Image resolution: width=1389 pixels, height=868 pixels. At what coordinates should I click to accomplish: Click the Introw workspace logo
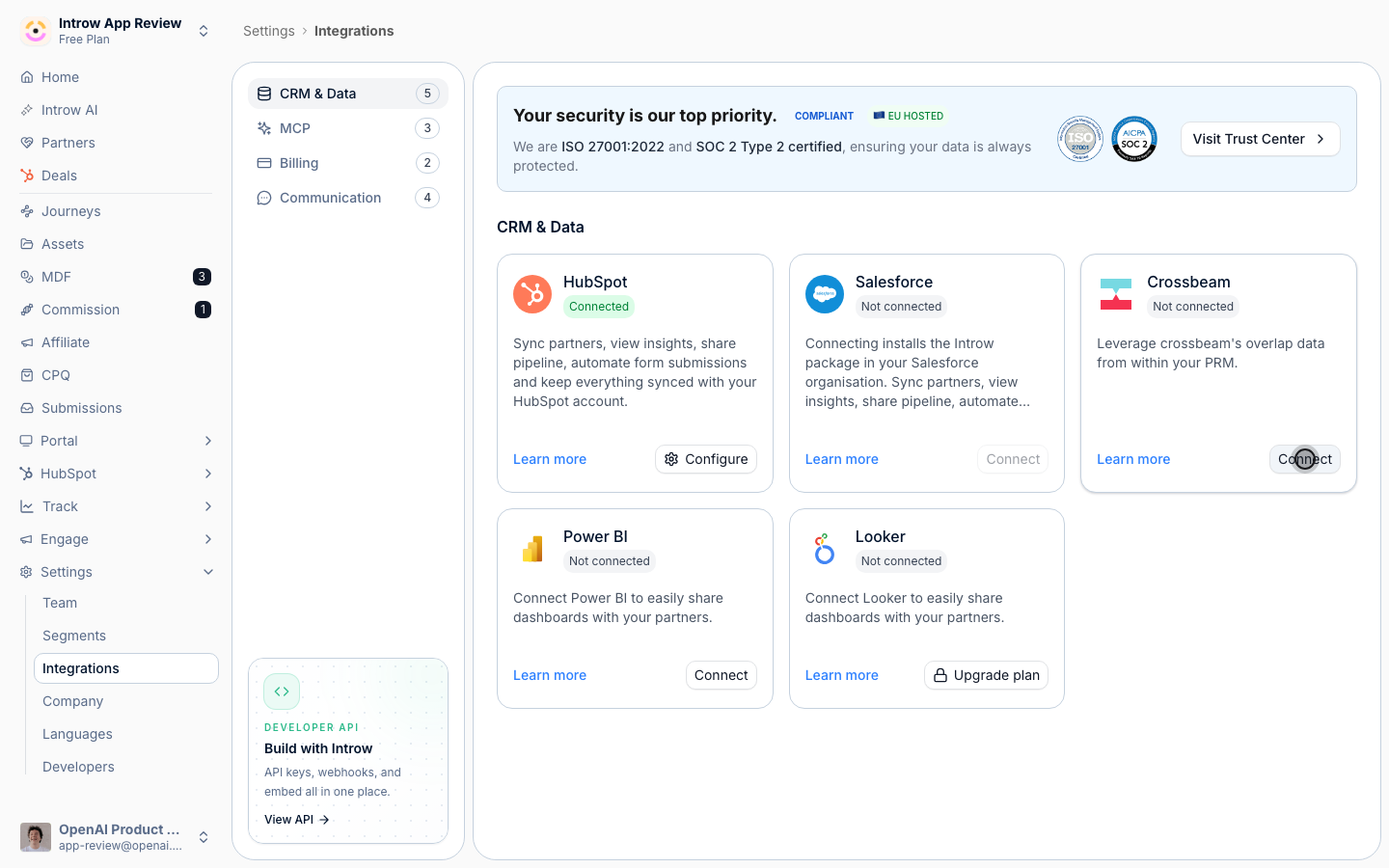[36, 31]
